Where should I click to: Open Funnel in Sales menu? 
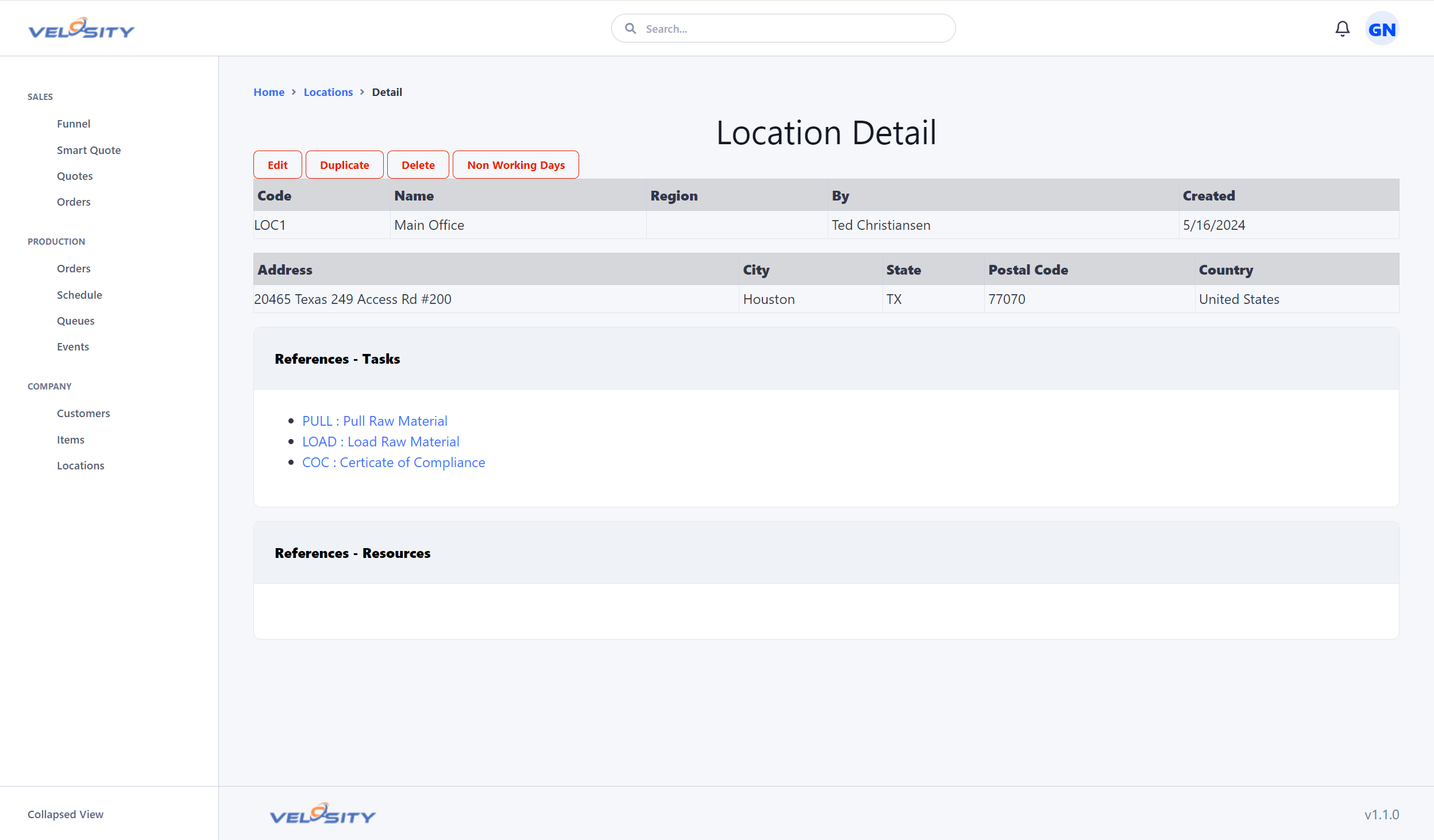(74, 124)
